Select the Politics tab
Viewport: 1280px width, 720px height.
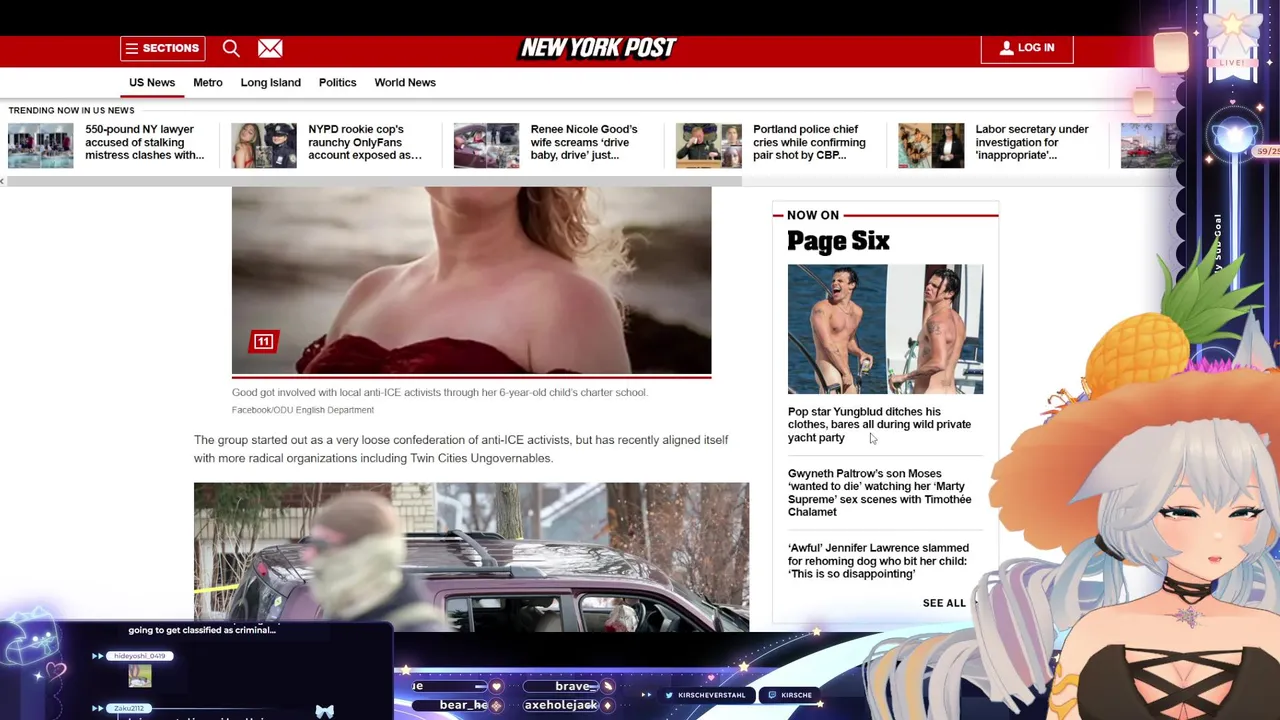pyautogui.click(x=337, y=82)
